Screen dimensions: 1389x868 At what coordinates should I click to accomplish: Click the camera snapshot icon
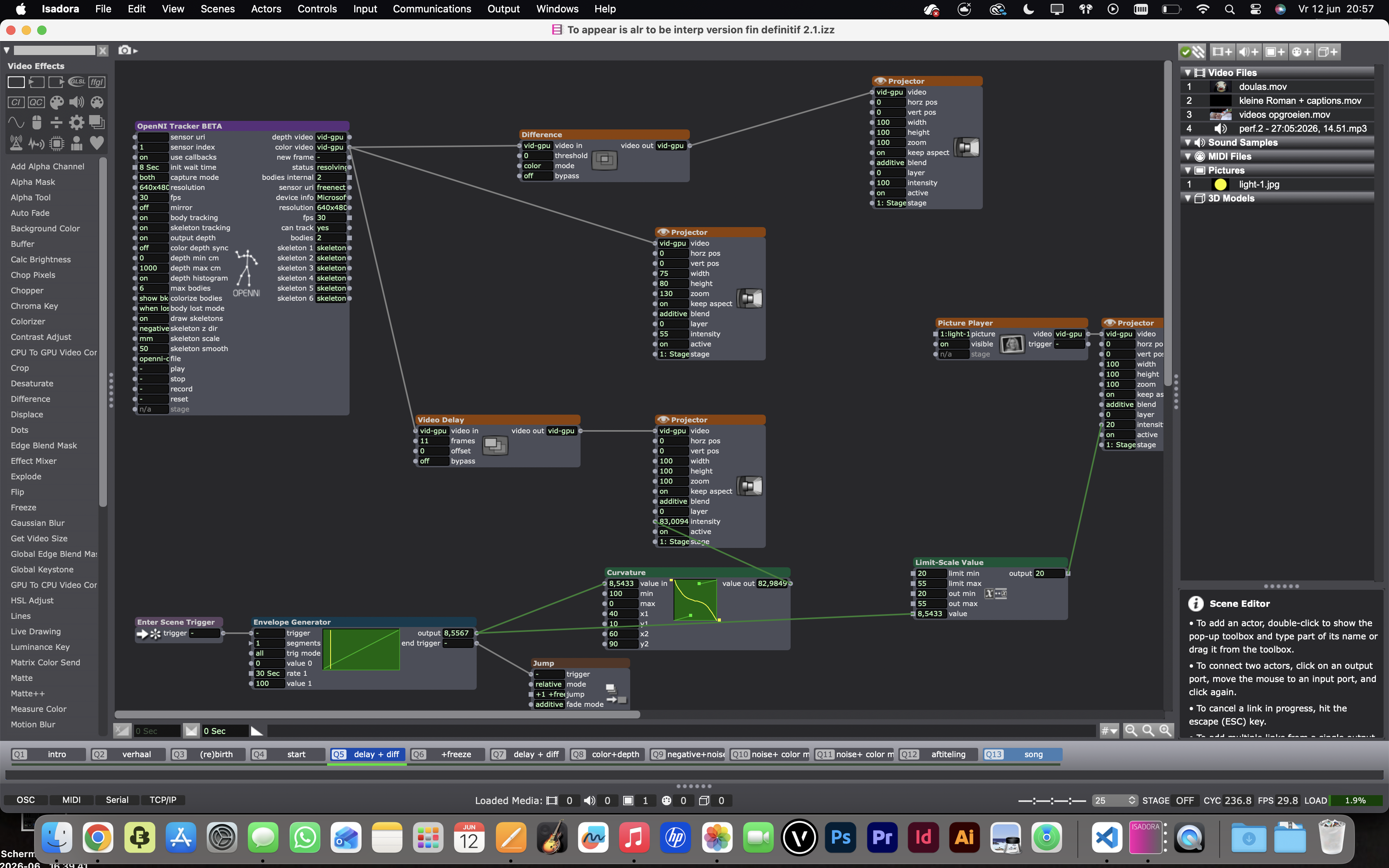pyautogui.click(x=124, y=50)
